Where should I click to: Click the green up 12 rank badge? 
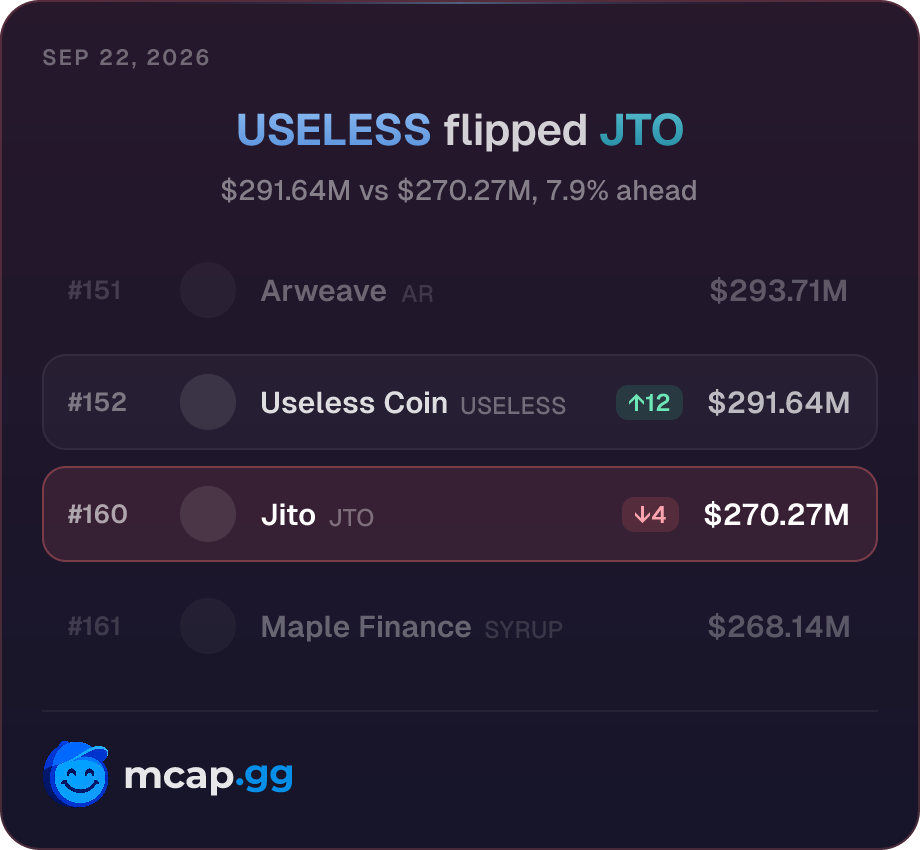pos(649,402)
